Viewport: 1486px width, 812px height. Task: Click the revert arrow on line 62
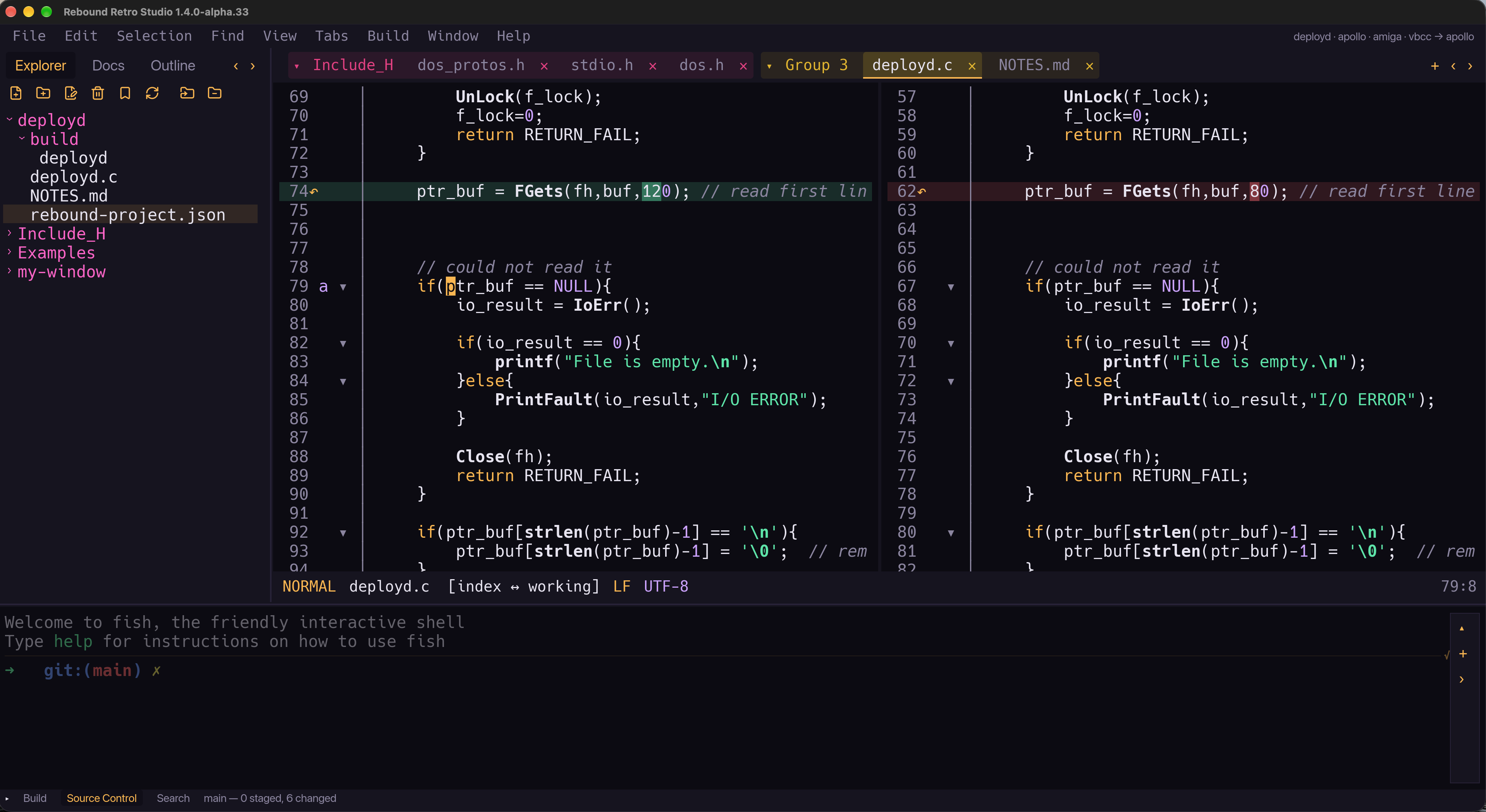point(922,191)
